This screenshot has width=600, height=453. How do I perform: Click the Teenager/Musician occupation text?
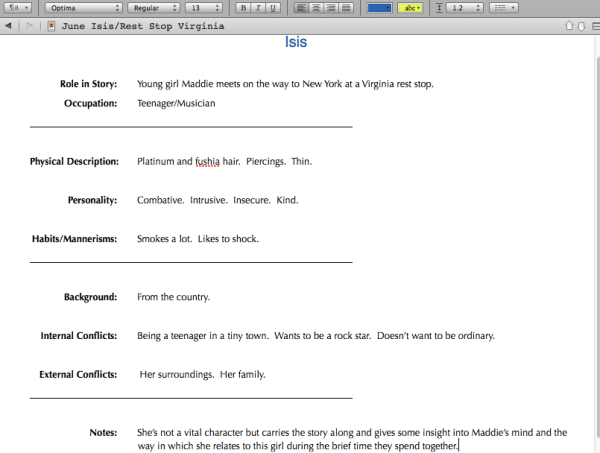pos(176,103)
